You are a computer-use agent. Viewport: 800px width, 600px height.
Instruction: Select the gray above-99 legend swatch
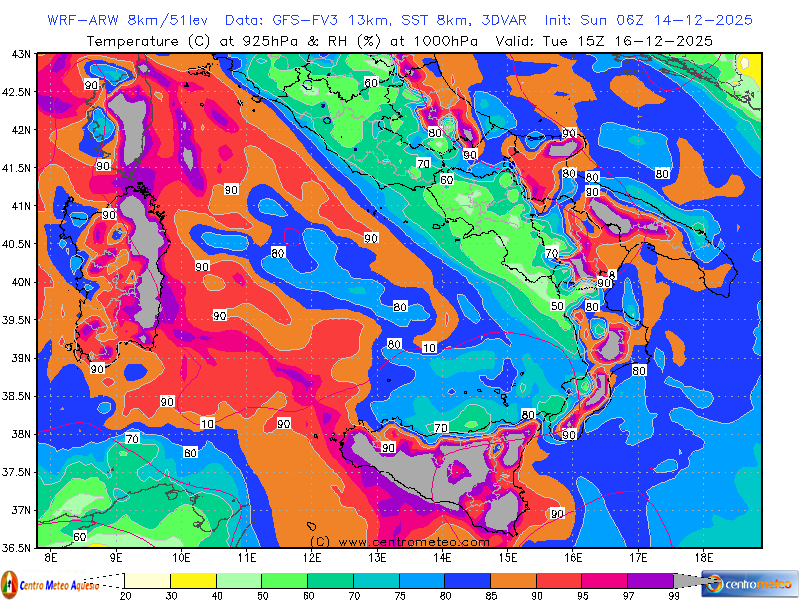point(686,581)
